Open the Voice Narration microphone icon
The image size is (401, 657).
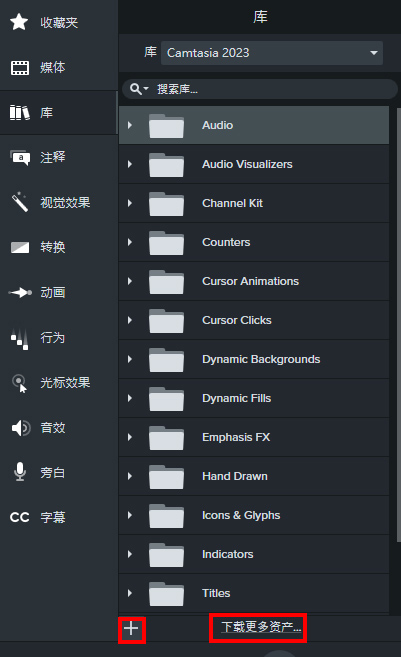click(20, 472)
